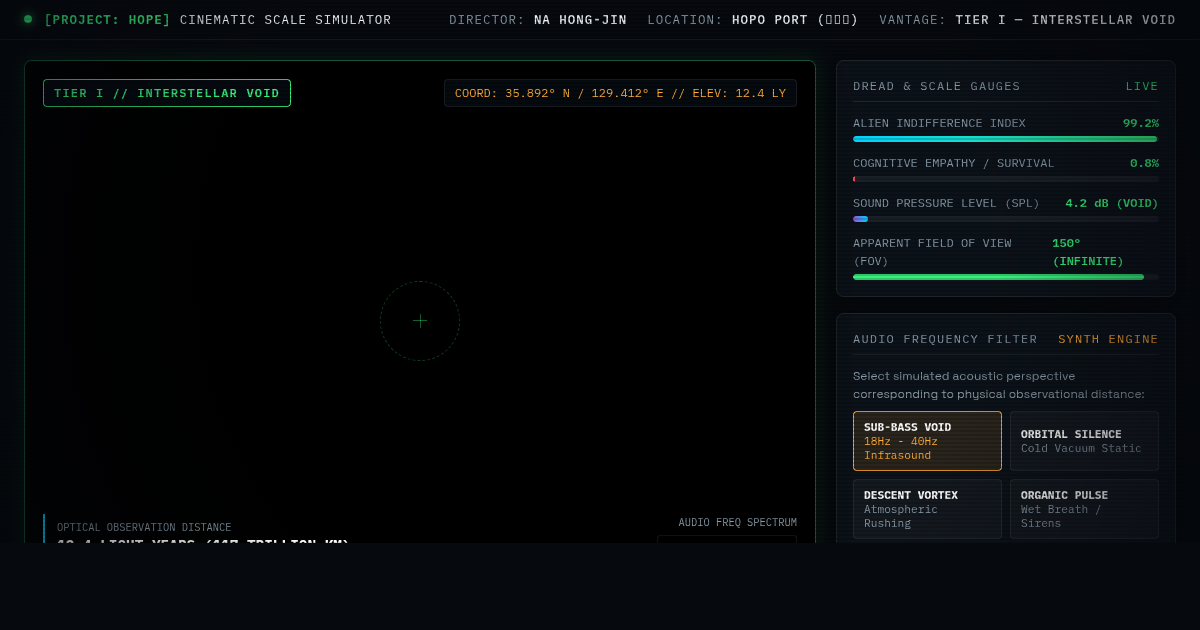Screen dimensions: 1200x630
Task: Click the Dread & Scale Gauges heading
Action: pyautogui.click(x=937, y=86)
